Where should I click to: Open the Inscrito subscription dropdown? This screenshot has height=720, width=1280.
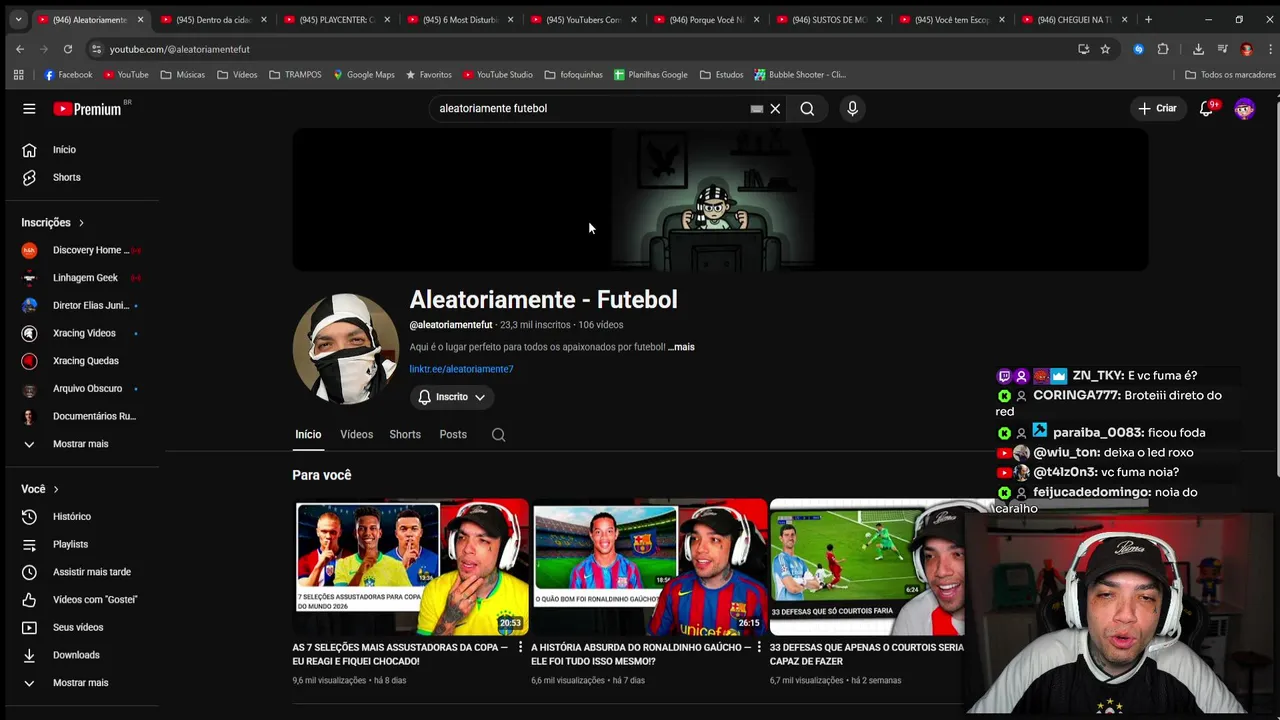(x=452, y=397)
